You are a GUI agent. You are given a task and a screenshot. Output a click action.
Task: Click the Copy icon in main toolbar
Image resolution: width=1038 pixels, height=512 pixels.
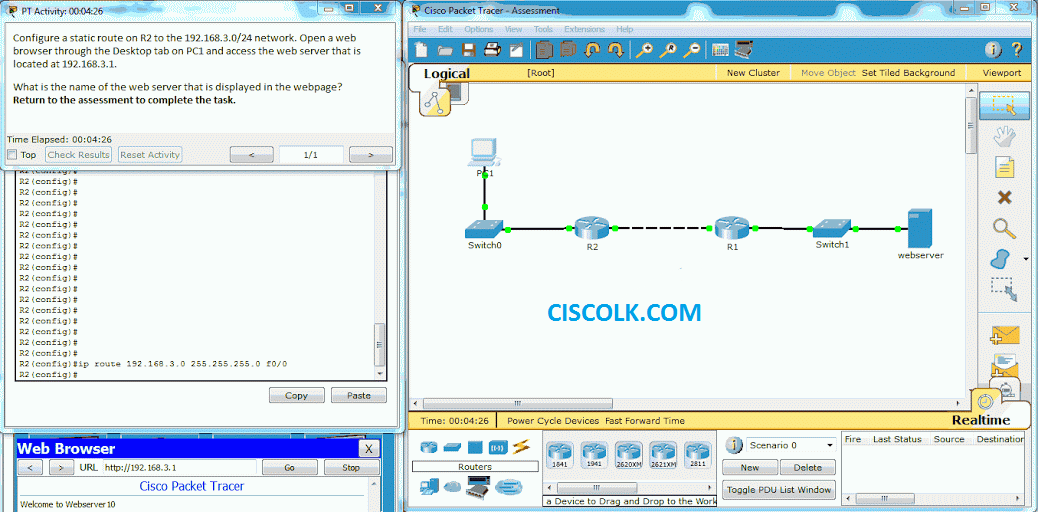click(x=545, y=50)
